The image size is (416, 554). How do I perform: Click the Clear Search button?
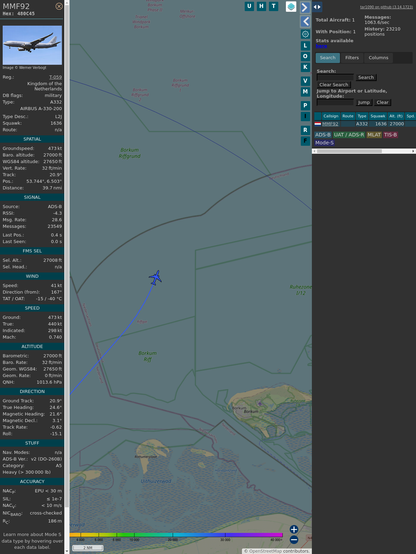pos(334,85)
